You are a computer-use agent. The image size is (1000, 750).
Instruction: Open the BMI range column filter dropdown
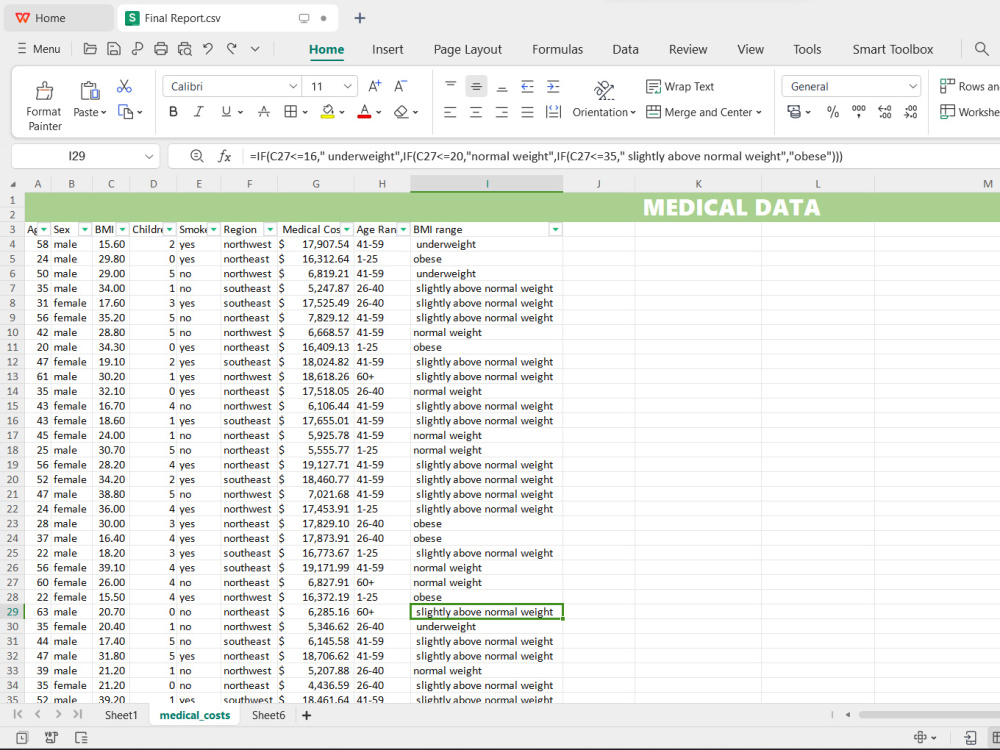tap(555, 230)
